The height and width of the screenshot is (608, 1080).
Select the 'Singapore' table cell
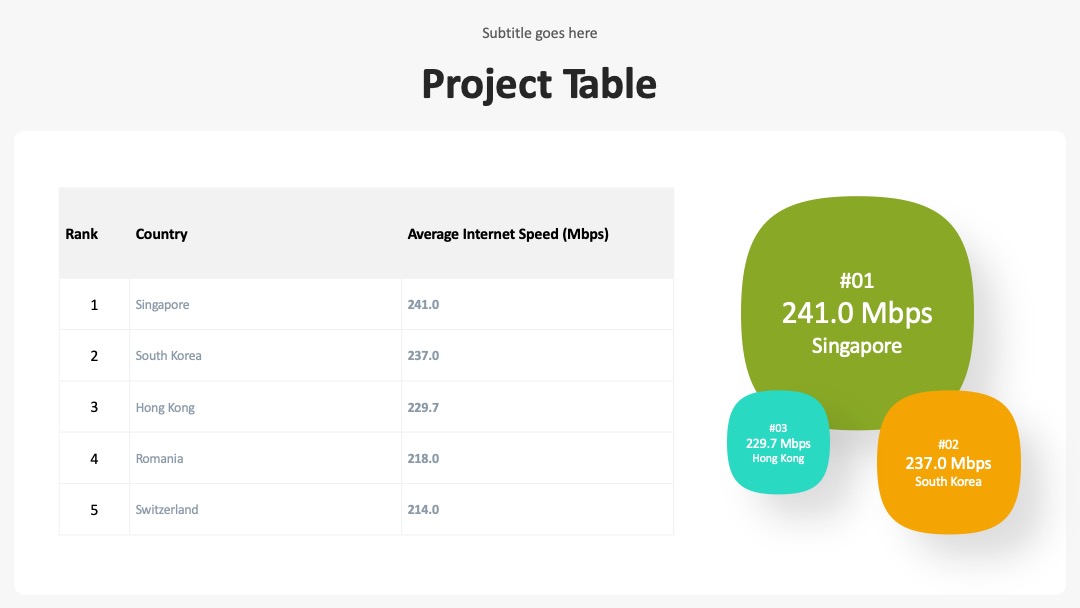tap(265, 304)
